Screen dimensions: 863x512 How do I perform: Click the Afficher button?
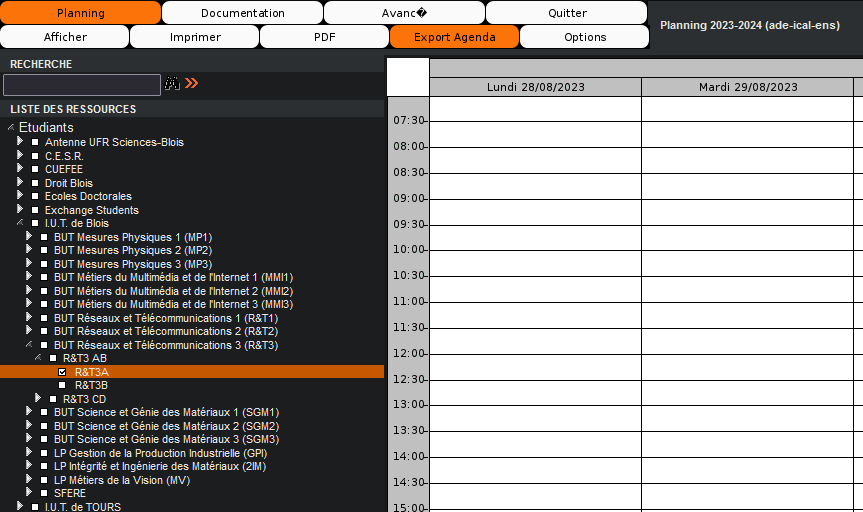pos(65,37)
